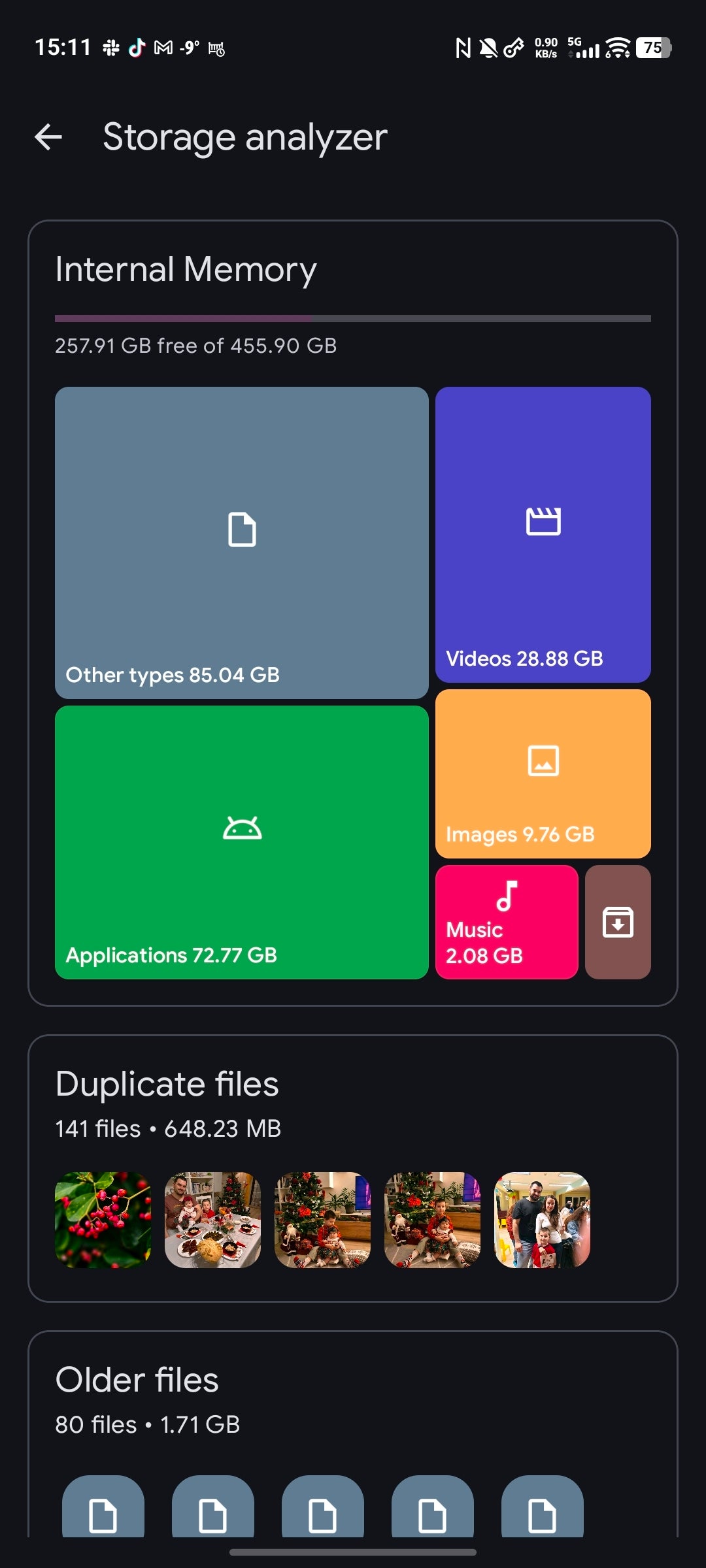Screen dimensions: 706x1568
Task: Tap the TikTok notification icon in status bar
Action: coord(137,48)
